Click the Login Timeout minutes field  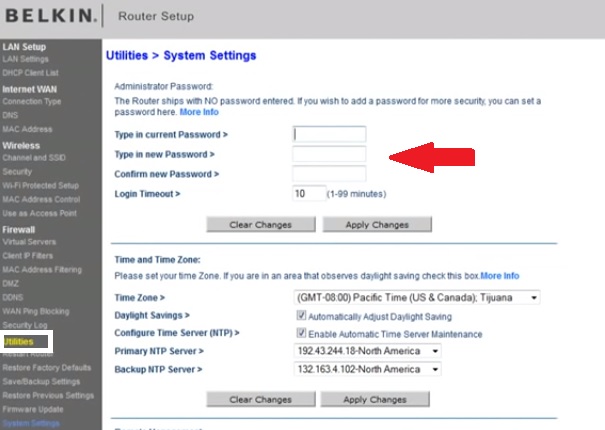308,193
